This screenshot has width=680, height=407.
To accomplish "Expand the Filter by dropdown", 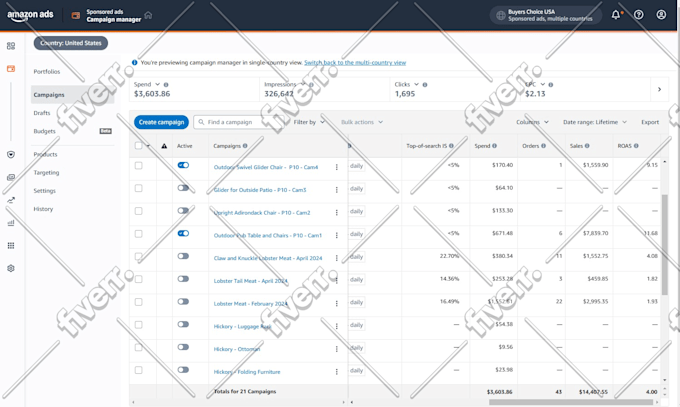I will [x=309, y=122].
